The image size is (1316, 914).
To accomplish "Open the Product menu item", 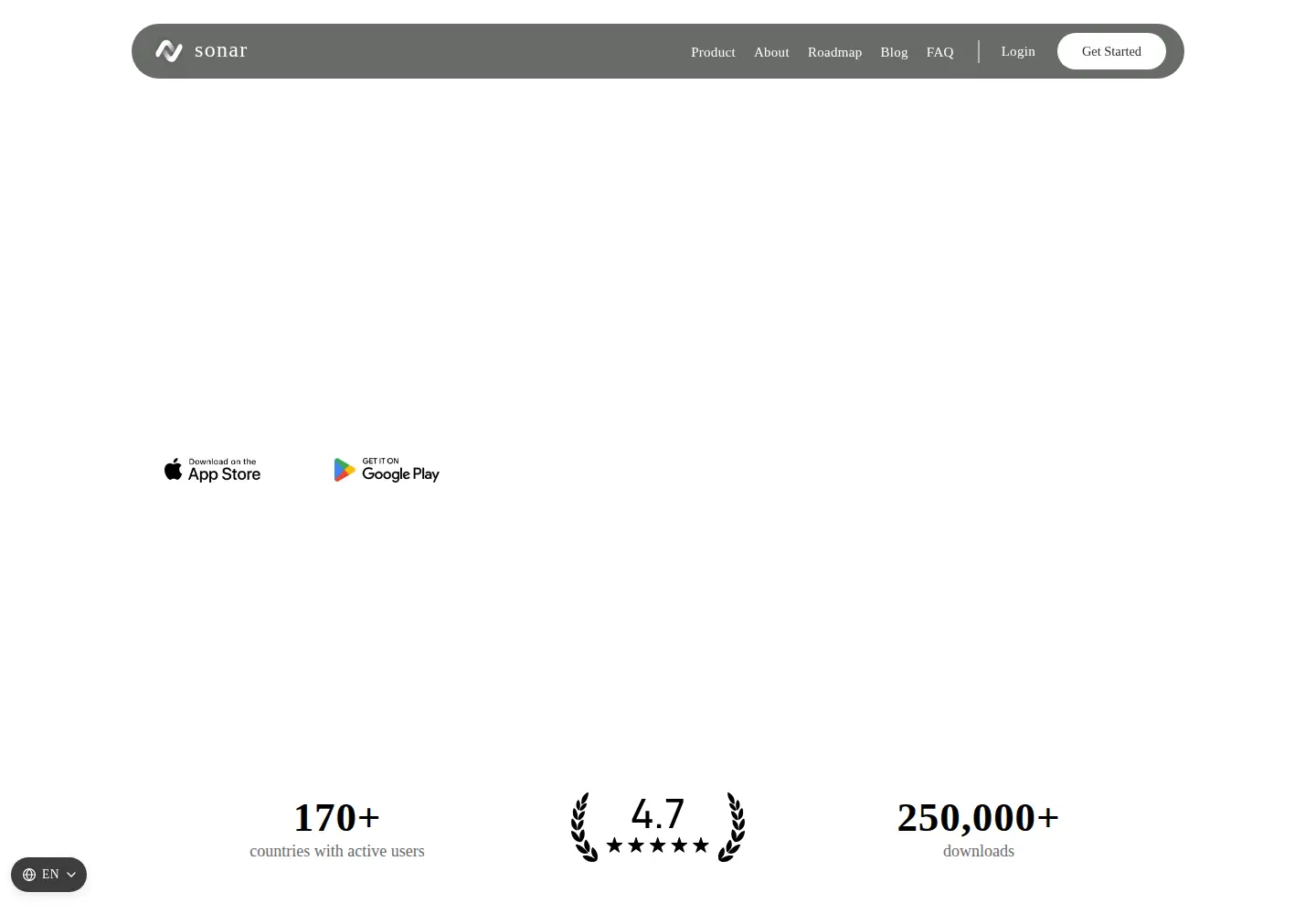I will [713, 52].
